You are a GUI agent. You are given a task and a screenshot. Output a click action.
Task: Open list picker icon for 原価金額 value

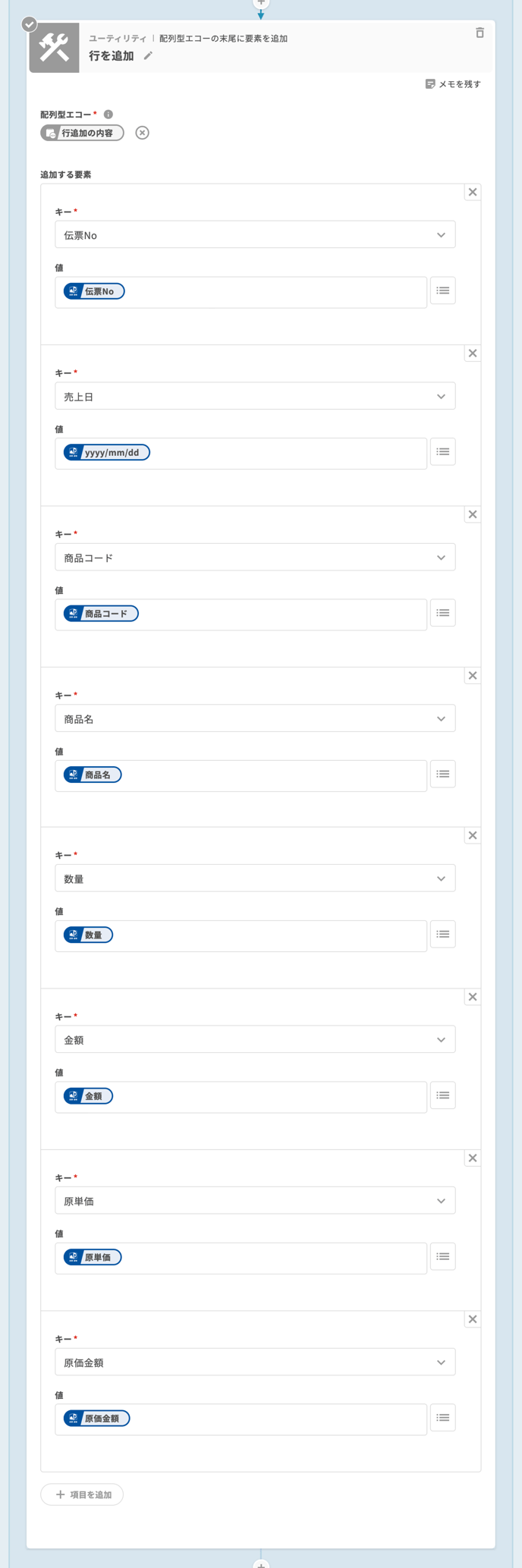click(443, 1418)
